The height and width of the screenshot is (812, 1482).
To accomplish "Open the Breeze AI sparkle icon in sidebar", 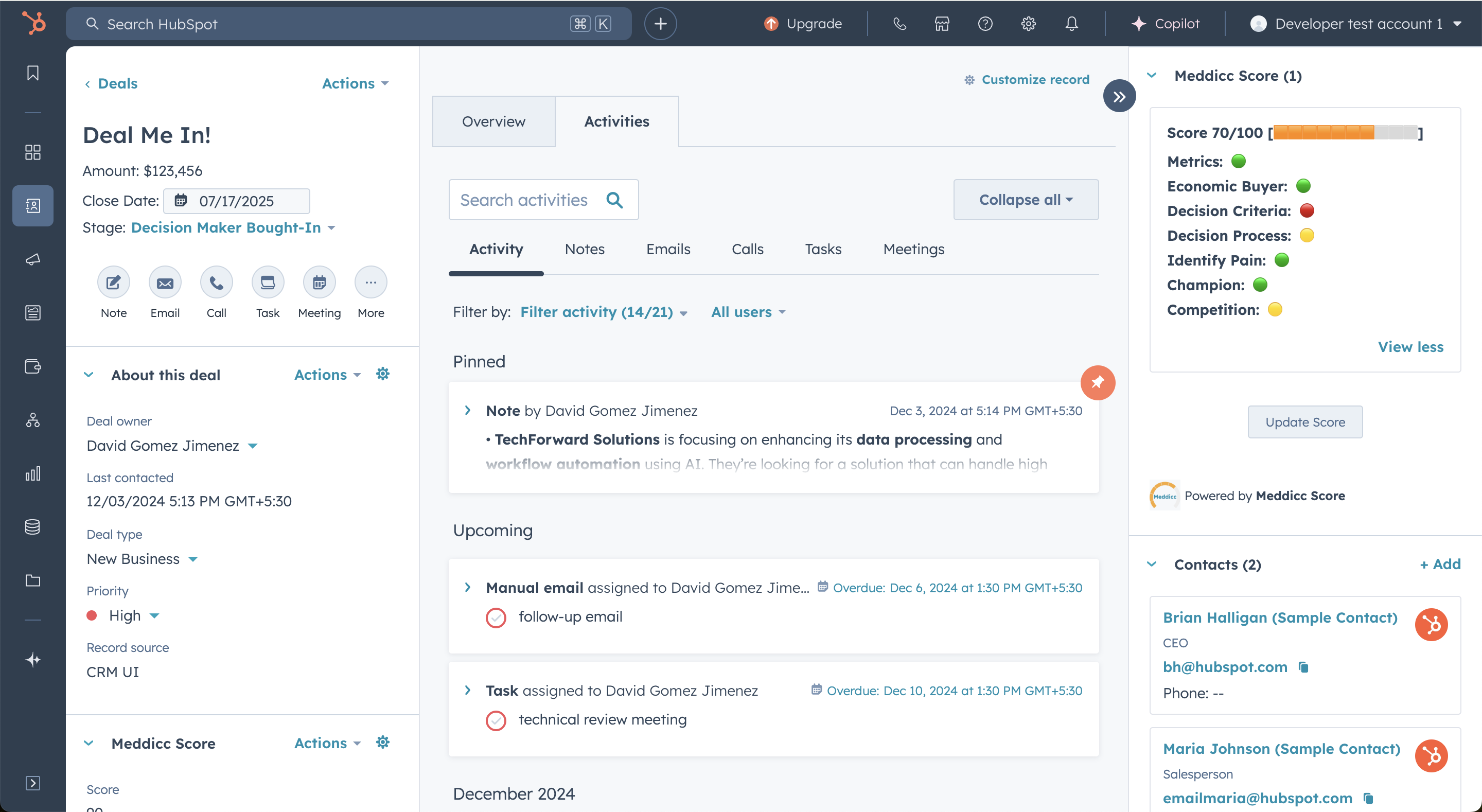I will click(x=33, y=660).
